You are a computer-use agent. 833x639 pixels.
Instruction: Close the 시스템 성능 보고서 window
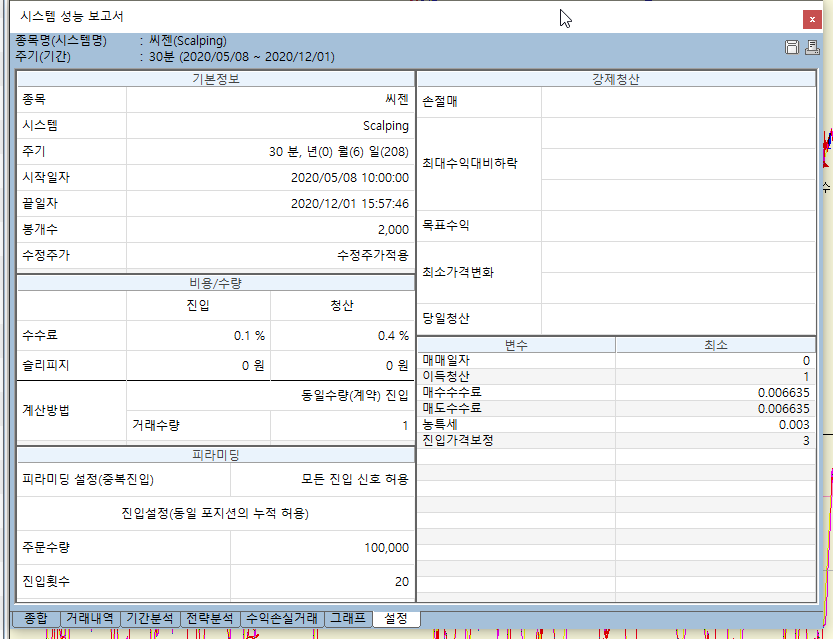click(811, 18)
